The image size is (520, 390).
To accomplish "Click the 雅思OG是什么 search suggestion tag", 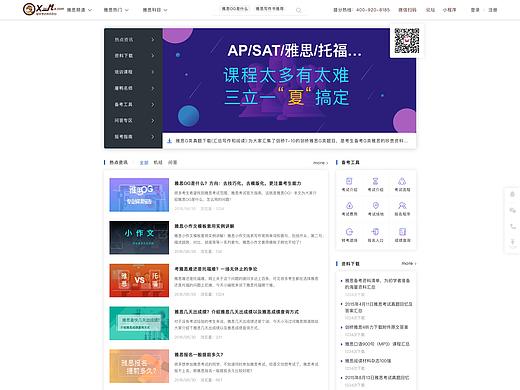I will point(235,9).
